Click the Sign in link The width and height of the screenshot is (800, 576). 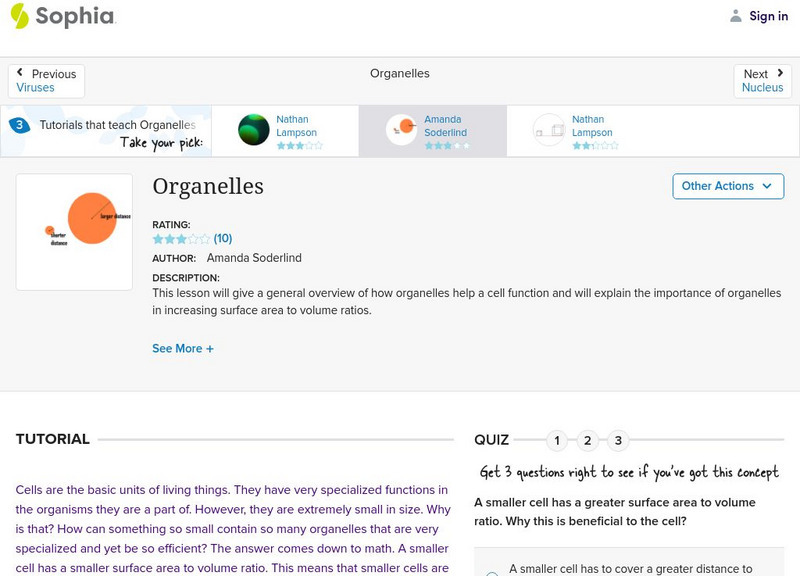coord(768,16)
